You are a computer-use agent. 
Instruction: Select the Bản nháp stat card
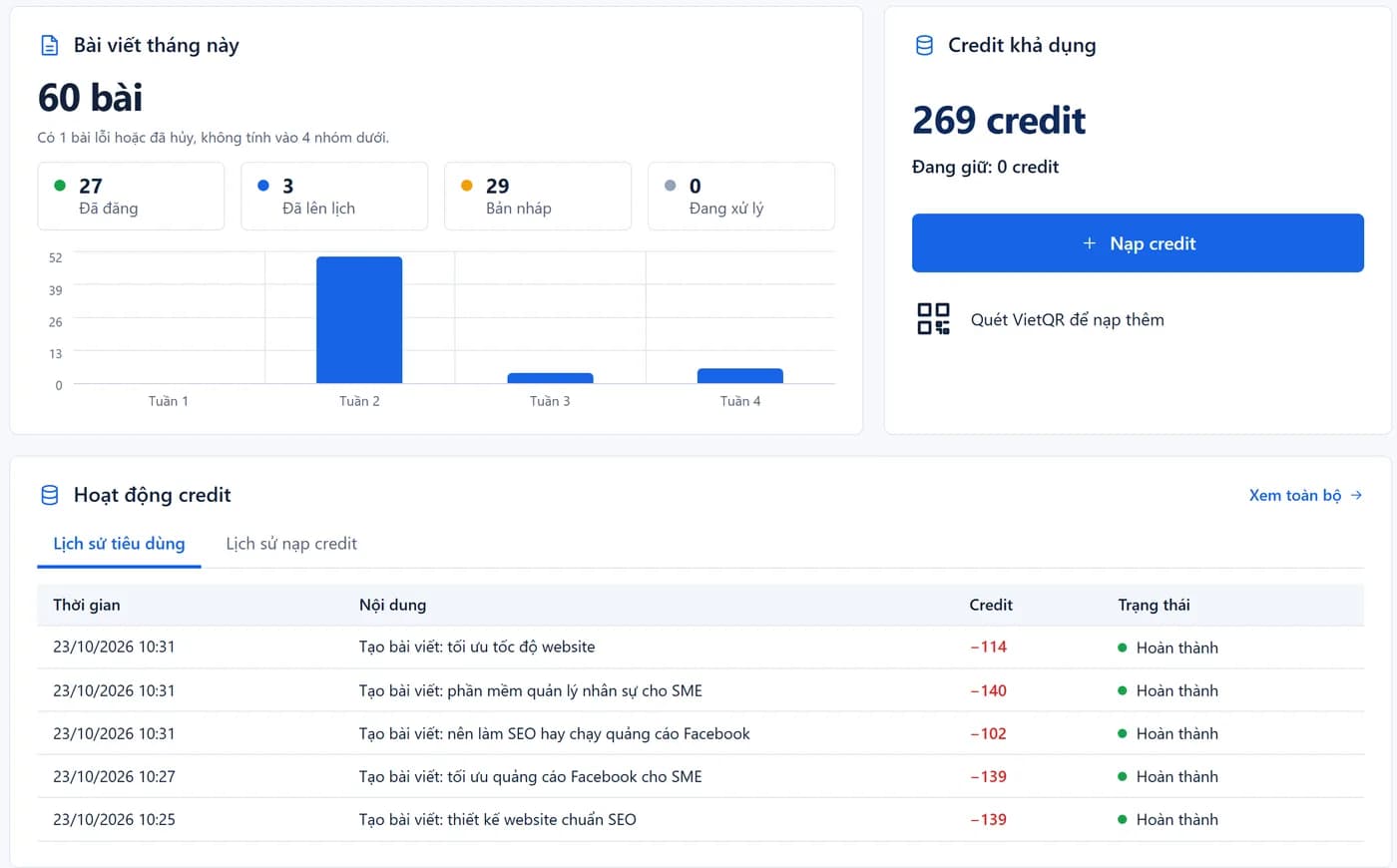pos(538,197)
